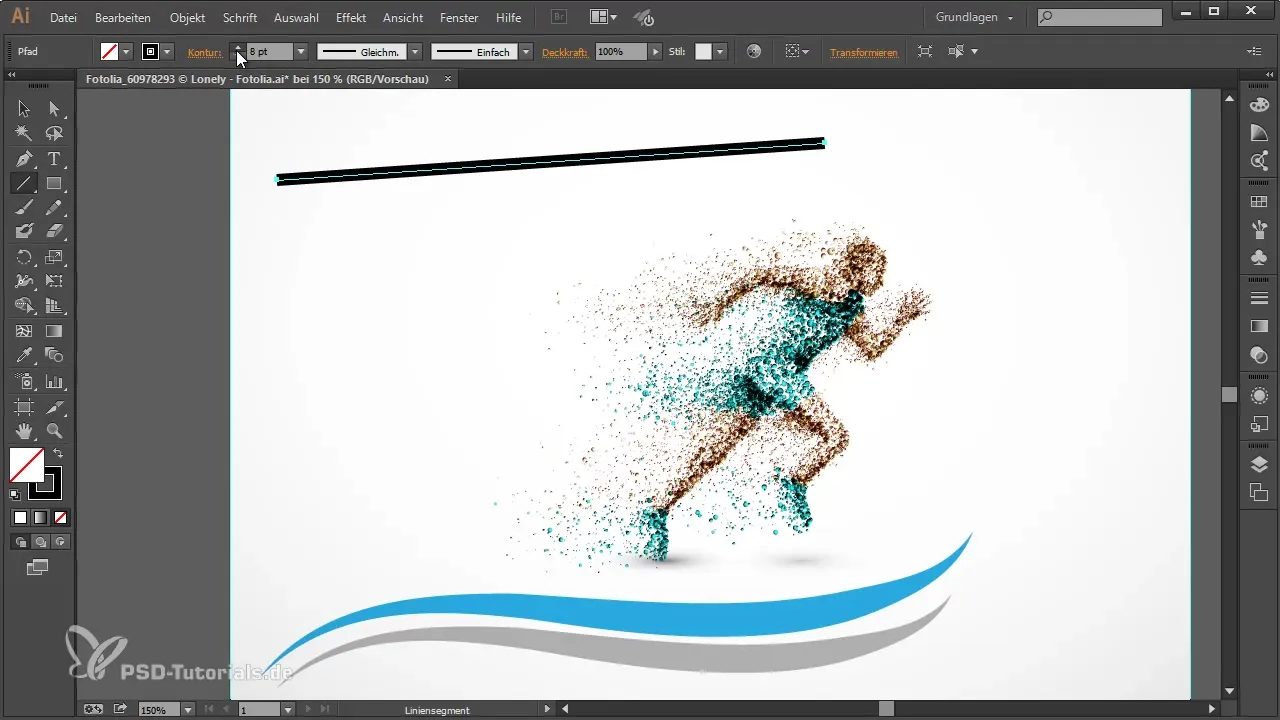The image size is (1280, 720).
Task: Enable Draw Inside mode
Action: pyautogui.click(x=61, y=542)
